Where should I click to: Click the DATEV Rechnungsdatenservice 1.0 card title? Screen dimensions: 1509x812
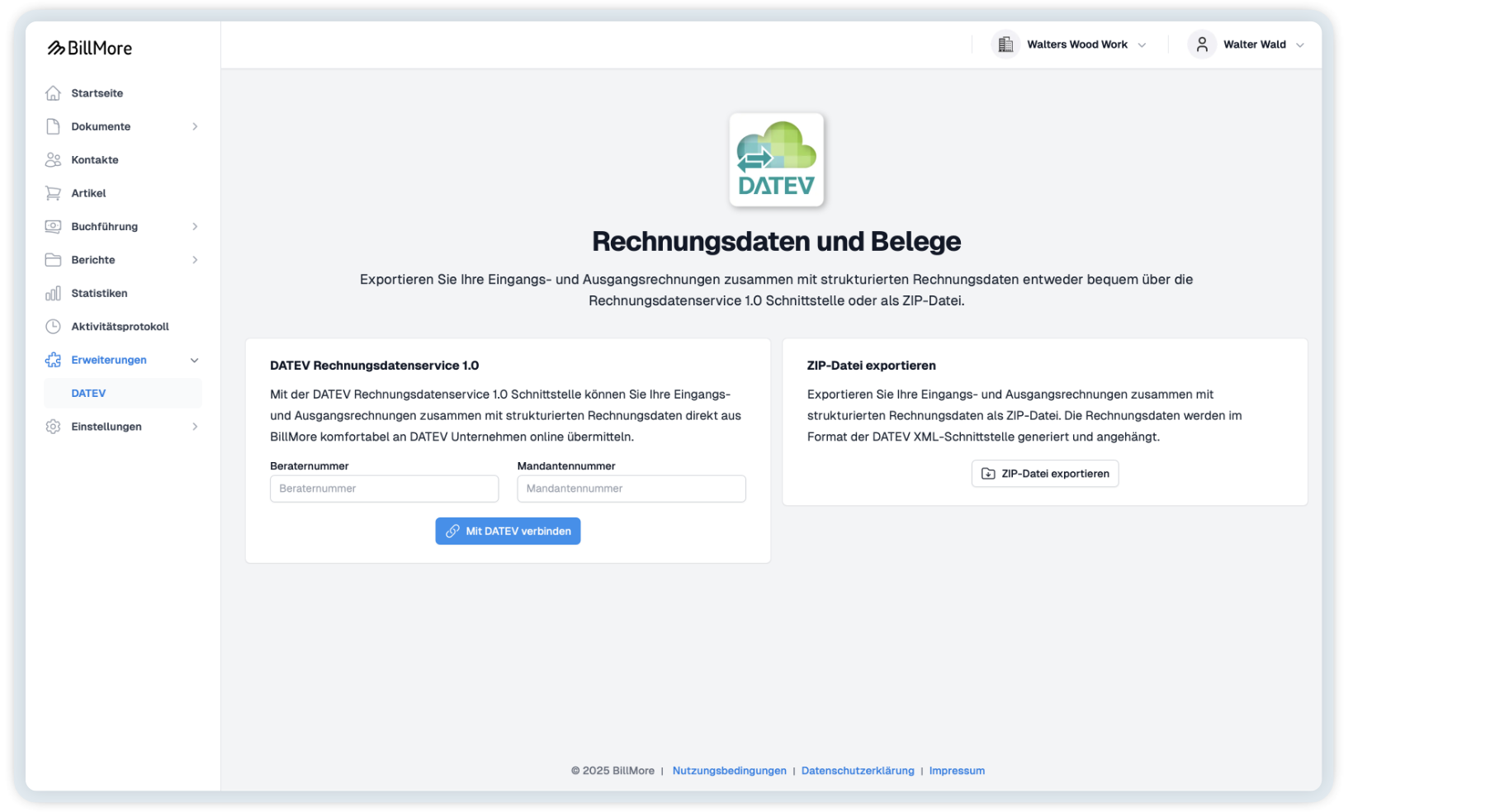(374, 366)
